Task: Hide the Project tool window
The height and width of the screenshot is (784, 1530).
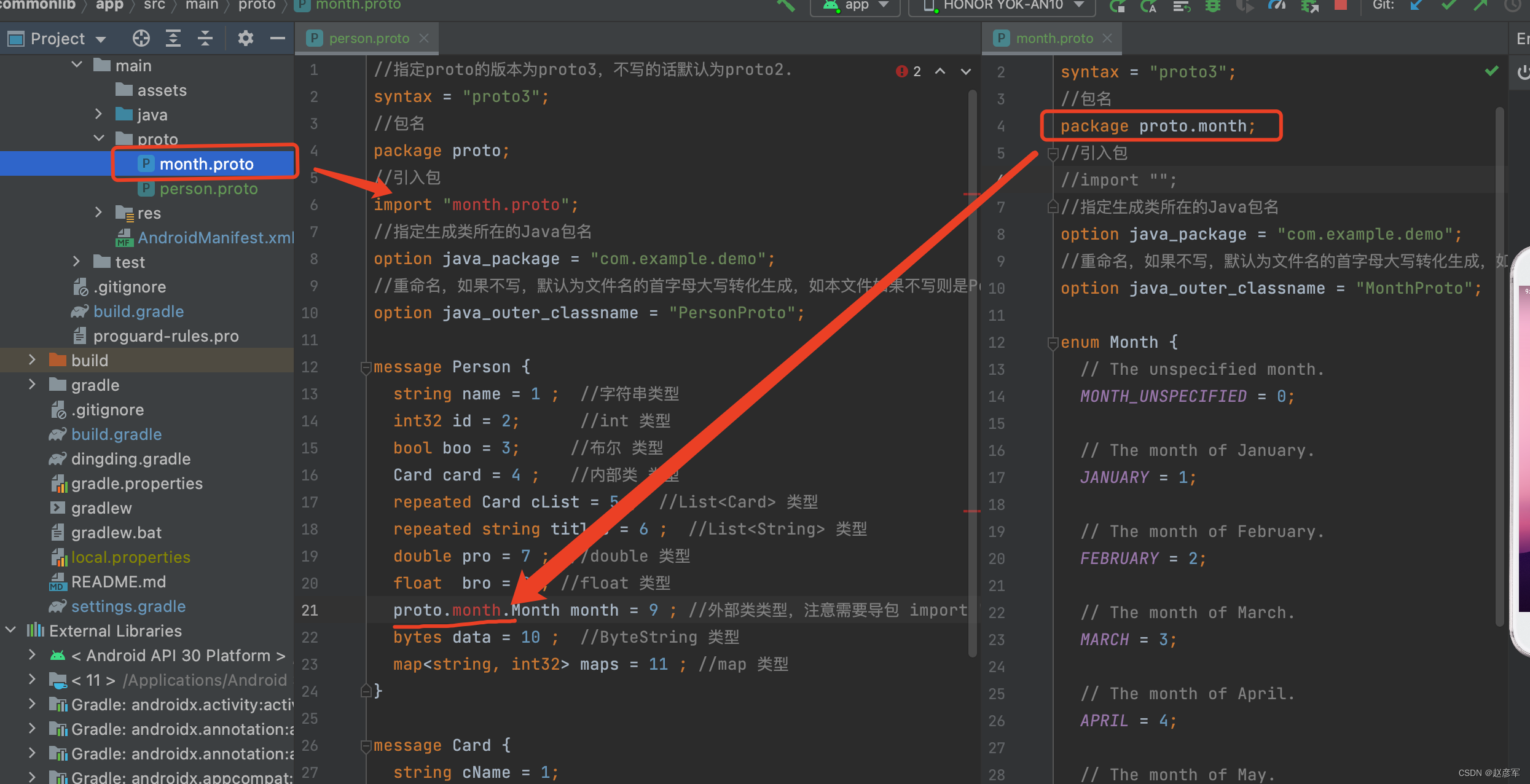Action: 278,39
